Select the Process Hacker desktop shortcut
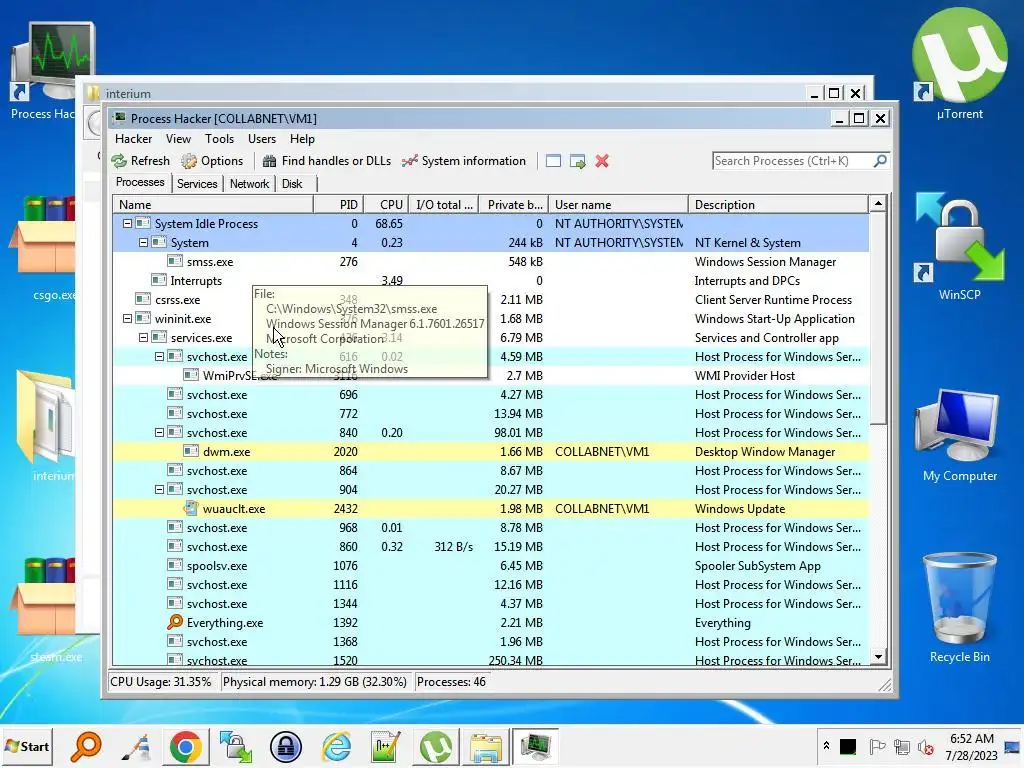This screenshot has width=1024, height=768. 42,71
